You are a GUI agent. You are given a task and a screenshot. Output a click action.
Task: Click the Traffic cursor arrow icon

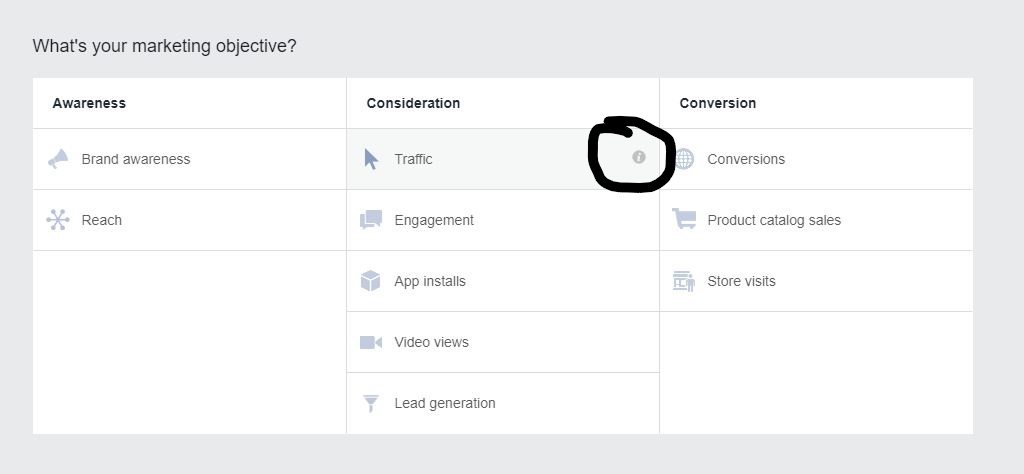(371, 159)
